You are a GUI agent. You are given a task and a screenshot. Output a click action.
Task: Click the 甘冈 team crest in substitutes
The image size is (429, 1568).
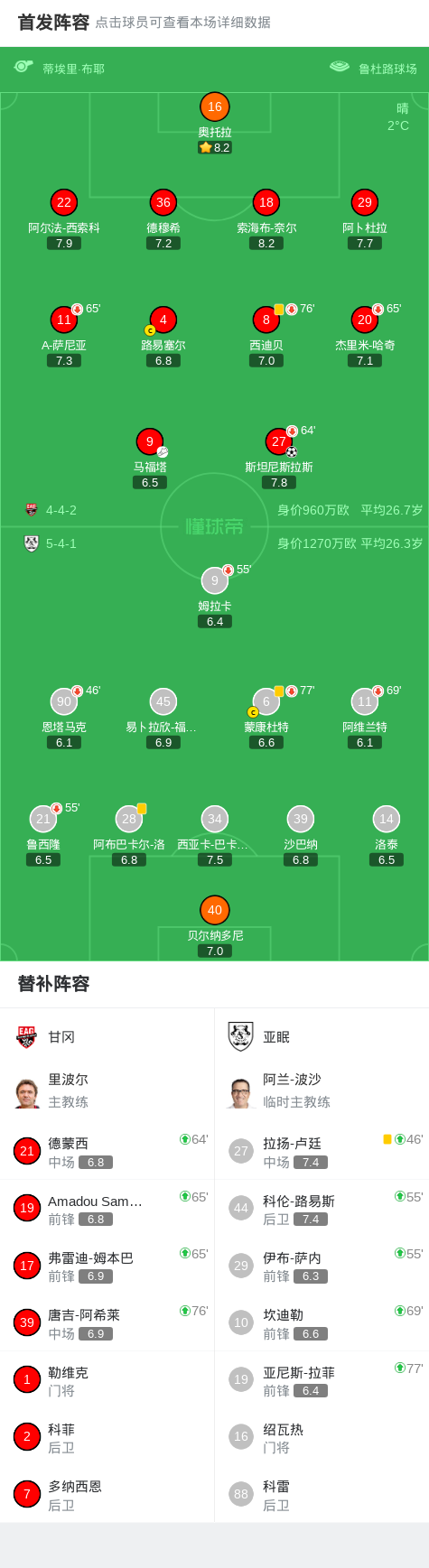26,1037
